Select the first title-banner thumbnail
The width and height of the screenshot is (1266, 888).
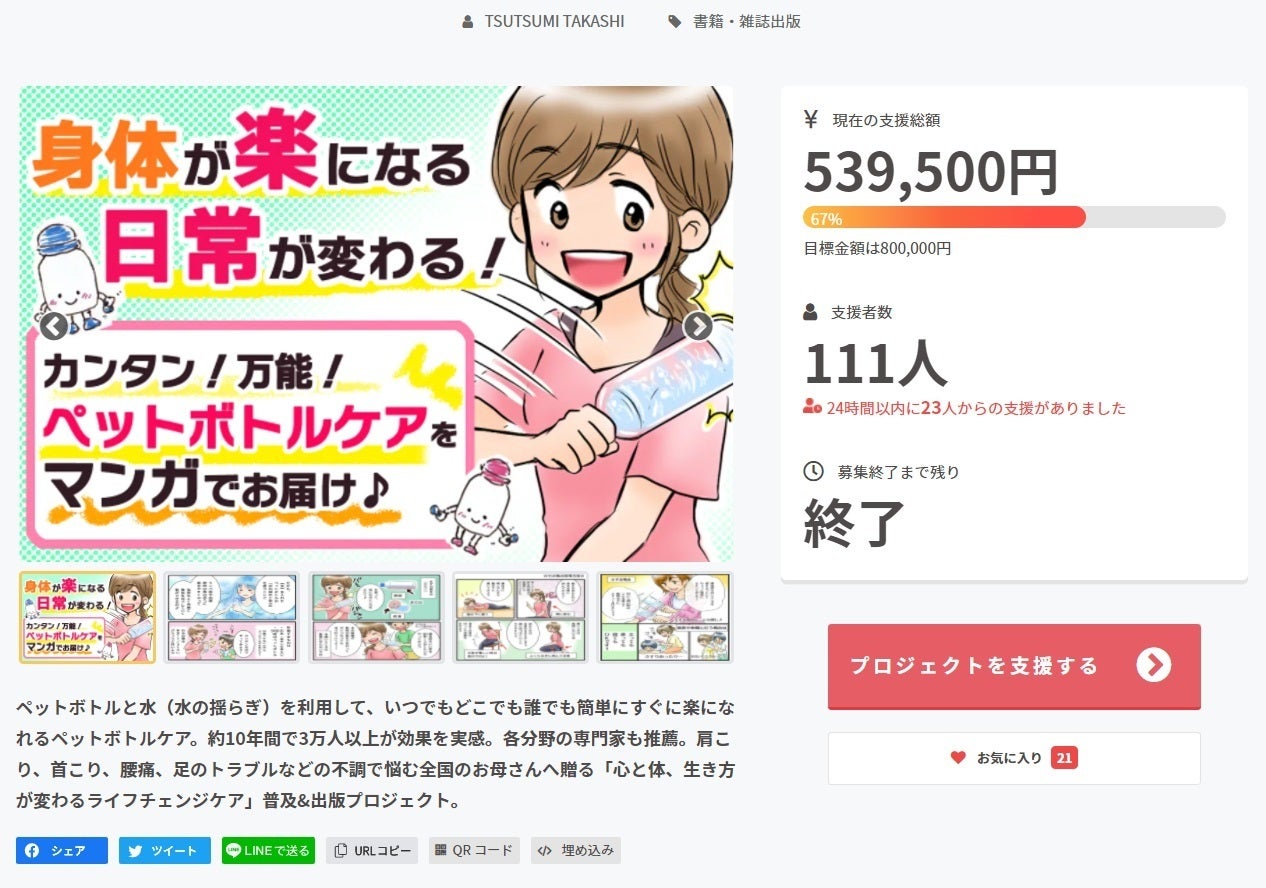(x=88, y=617)
